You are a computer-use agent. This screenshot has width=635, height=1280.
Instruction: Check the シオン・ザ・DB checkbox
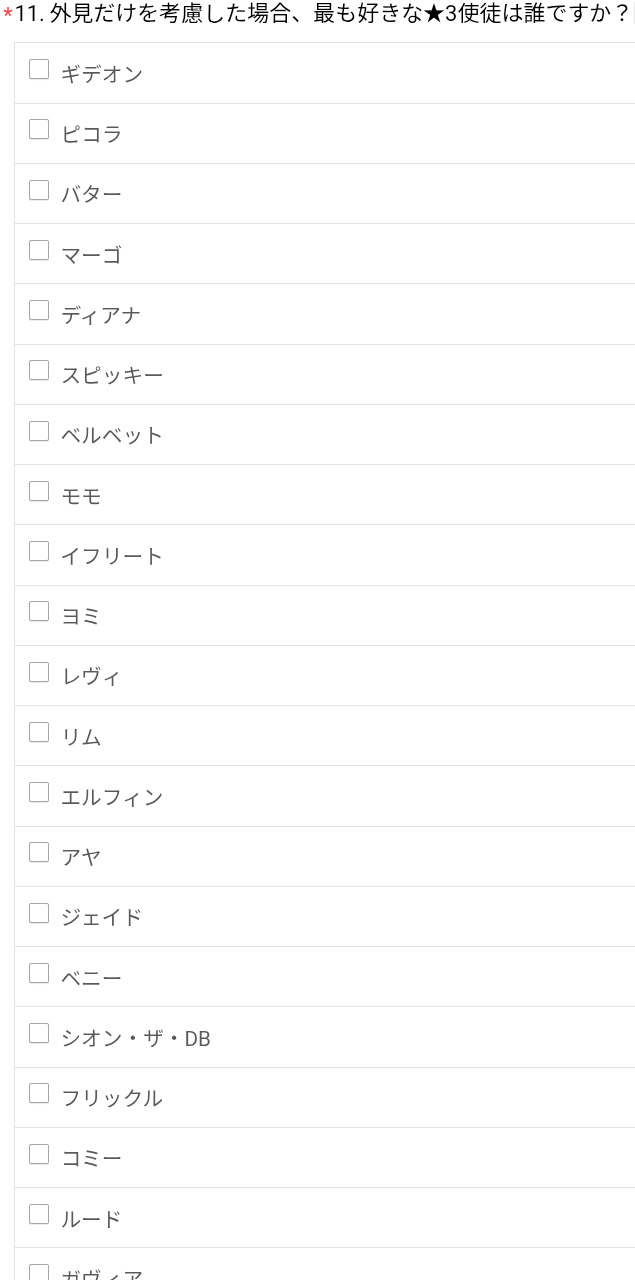click(x=39, y=1034)
